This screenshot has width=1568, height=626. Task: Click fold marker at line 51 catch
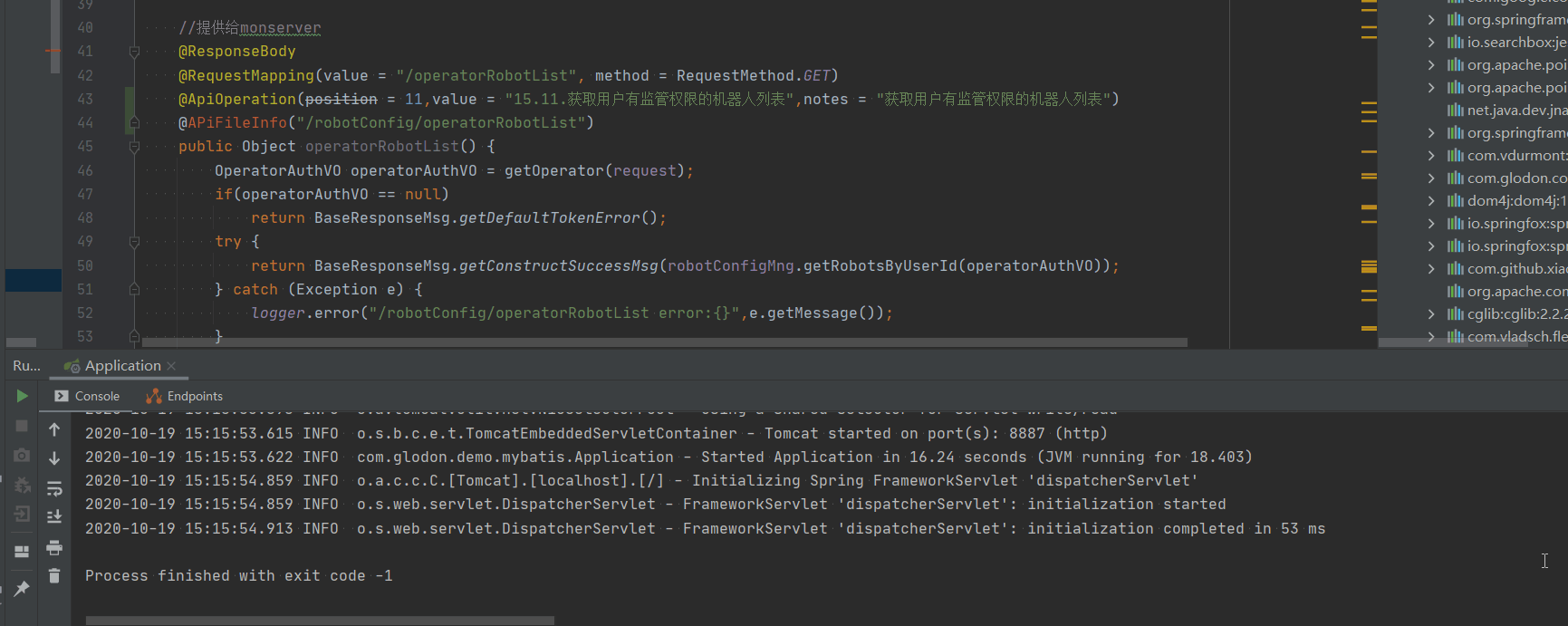coord(134,289)
